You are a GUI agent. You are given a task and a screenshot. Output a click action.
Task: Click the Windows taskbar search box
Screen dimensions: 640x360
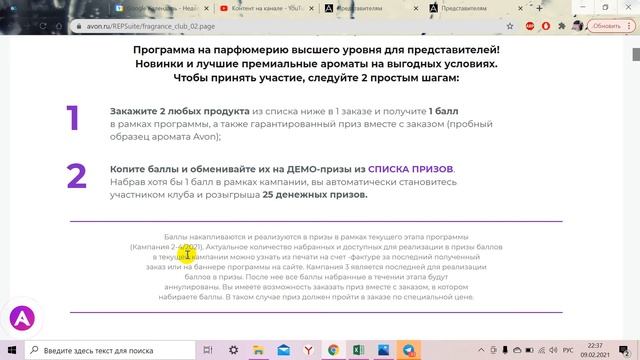click(x=110, y=350)
